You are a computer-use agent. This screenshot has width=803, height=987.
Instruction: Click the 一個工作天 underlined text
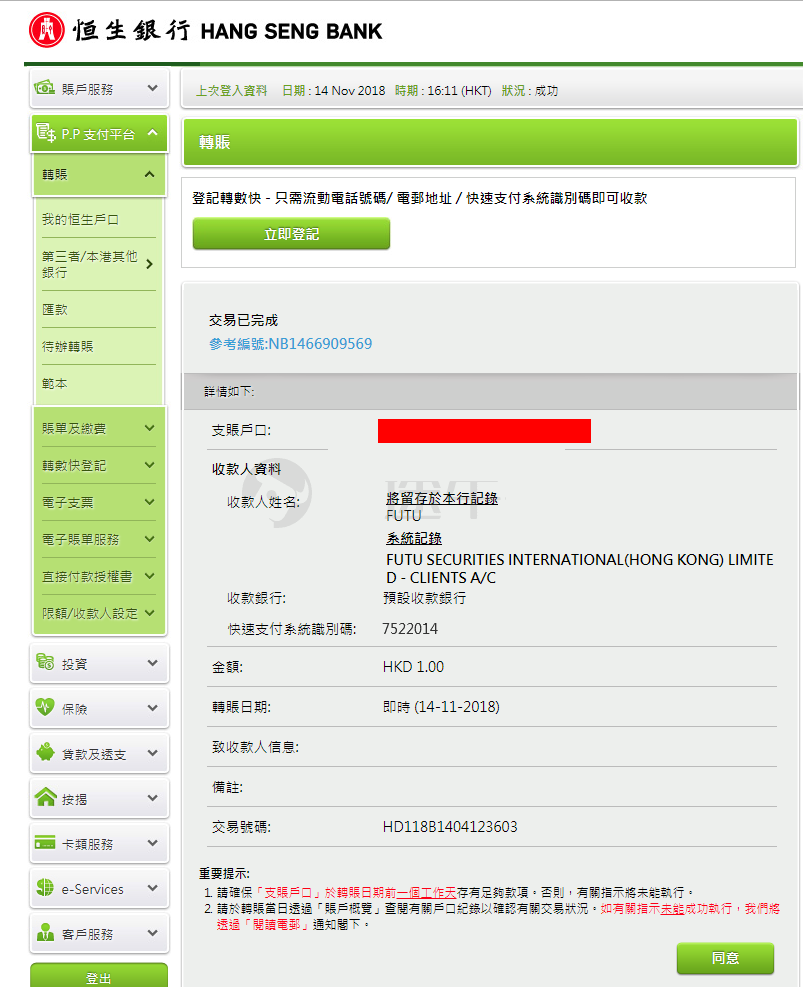point(427,892)
